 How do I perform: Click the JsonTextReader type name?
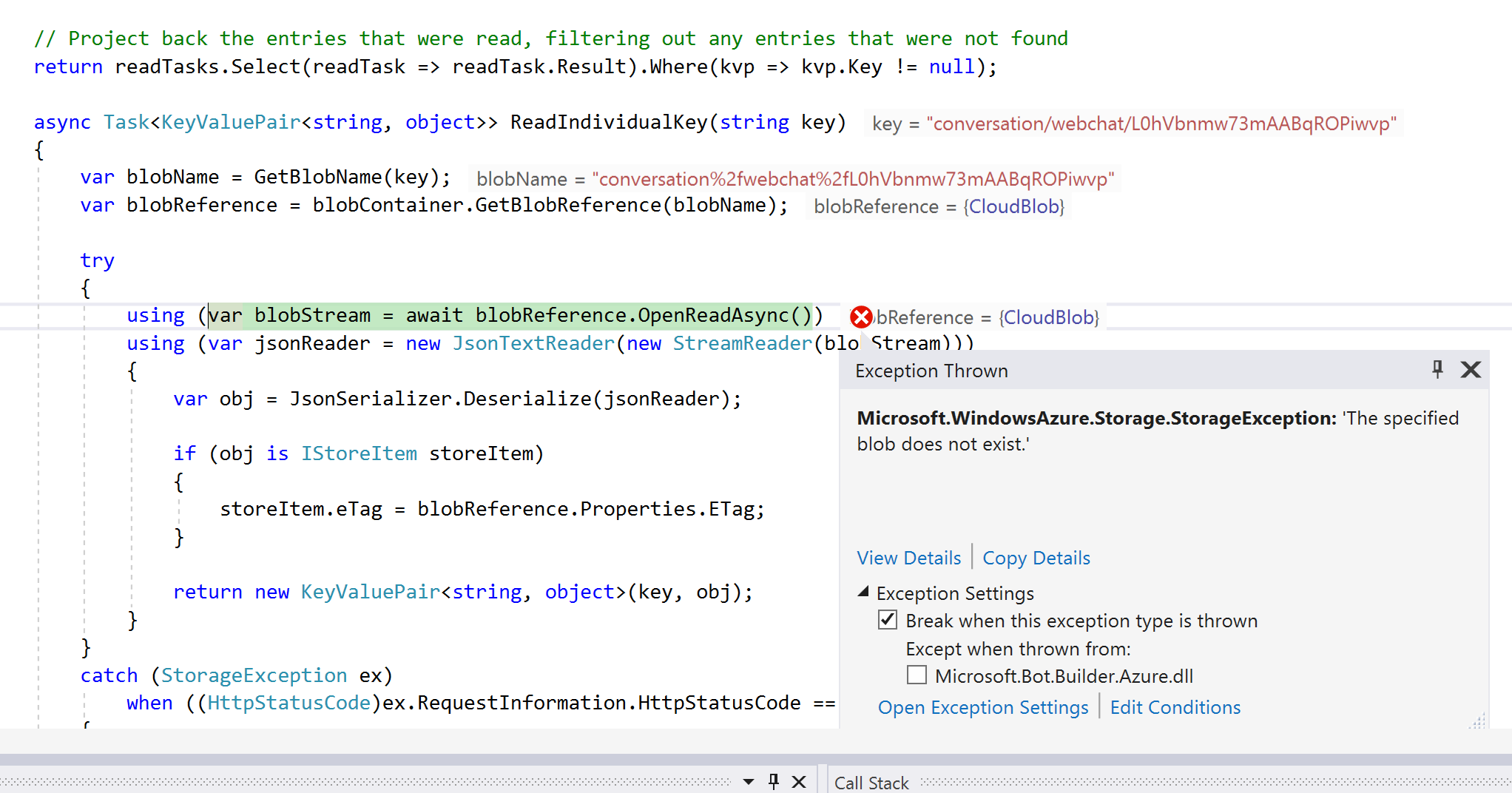[x=533, y=343]
